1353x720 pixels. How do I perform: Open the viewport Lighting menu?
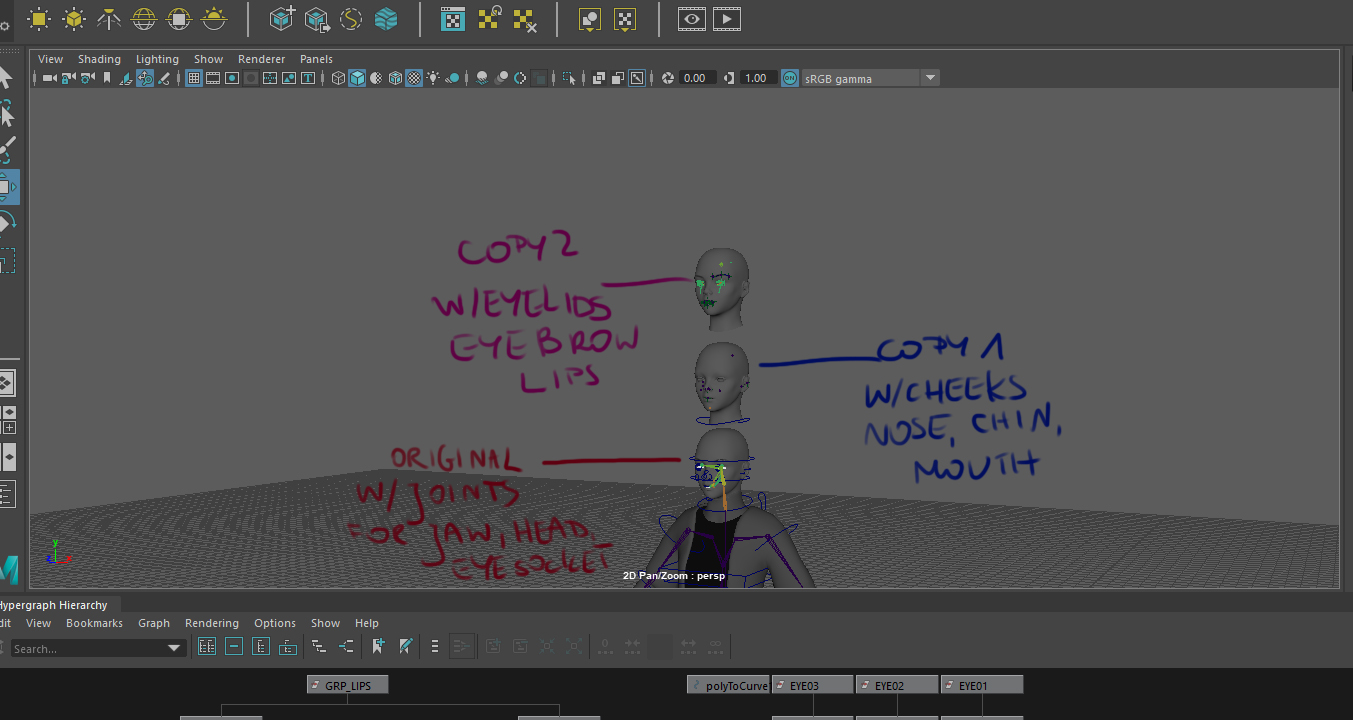[157, 59]
